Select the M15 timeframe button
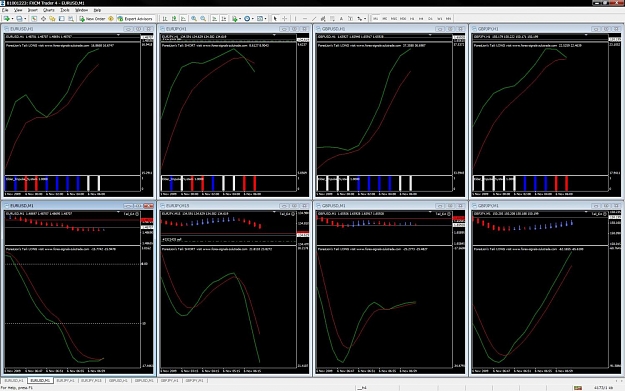This screenshot has height=391, width=625. [394, 18]
